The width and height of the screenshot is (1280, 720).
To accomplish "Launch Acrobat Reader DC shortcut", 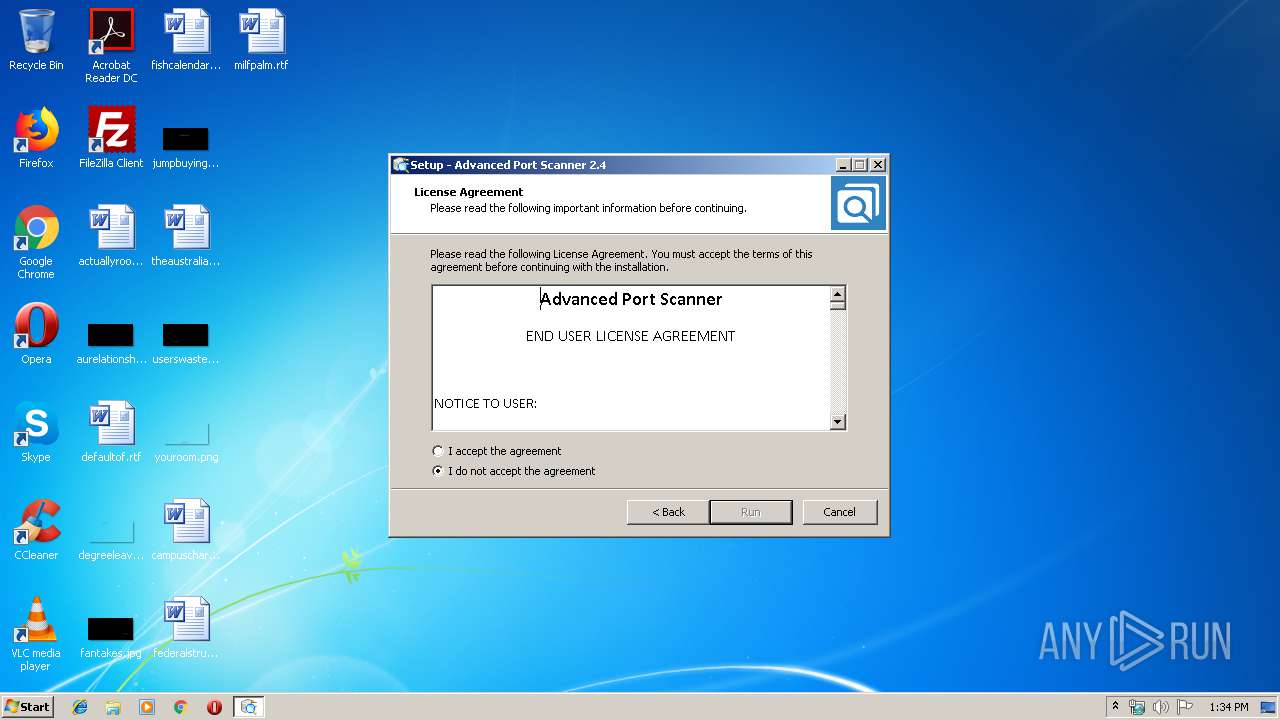I will point(111,45).
